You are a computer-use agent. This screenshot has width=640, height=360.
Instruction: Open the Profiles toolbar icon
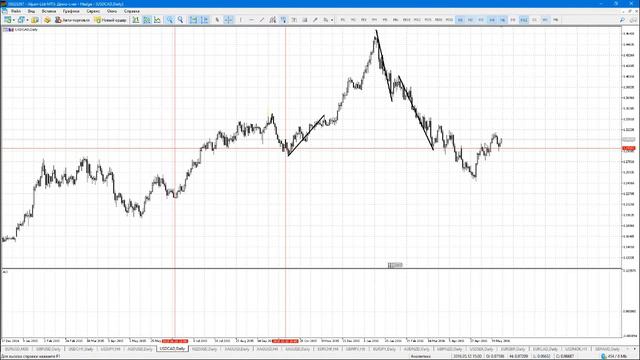(x=21, y=20)
